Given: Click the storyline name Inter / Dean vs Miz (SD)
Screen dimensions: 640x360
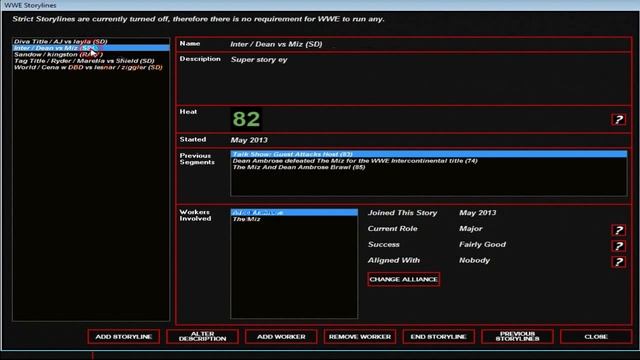Looking at the screenshot, I should [x=276, y=44].
